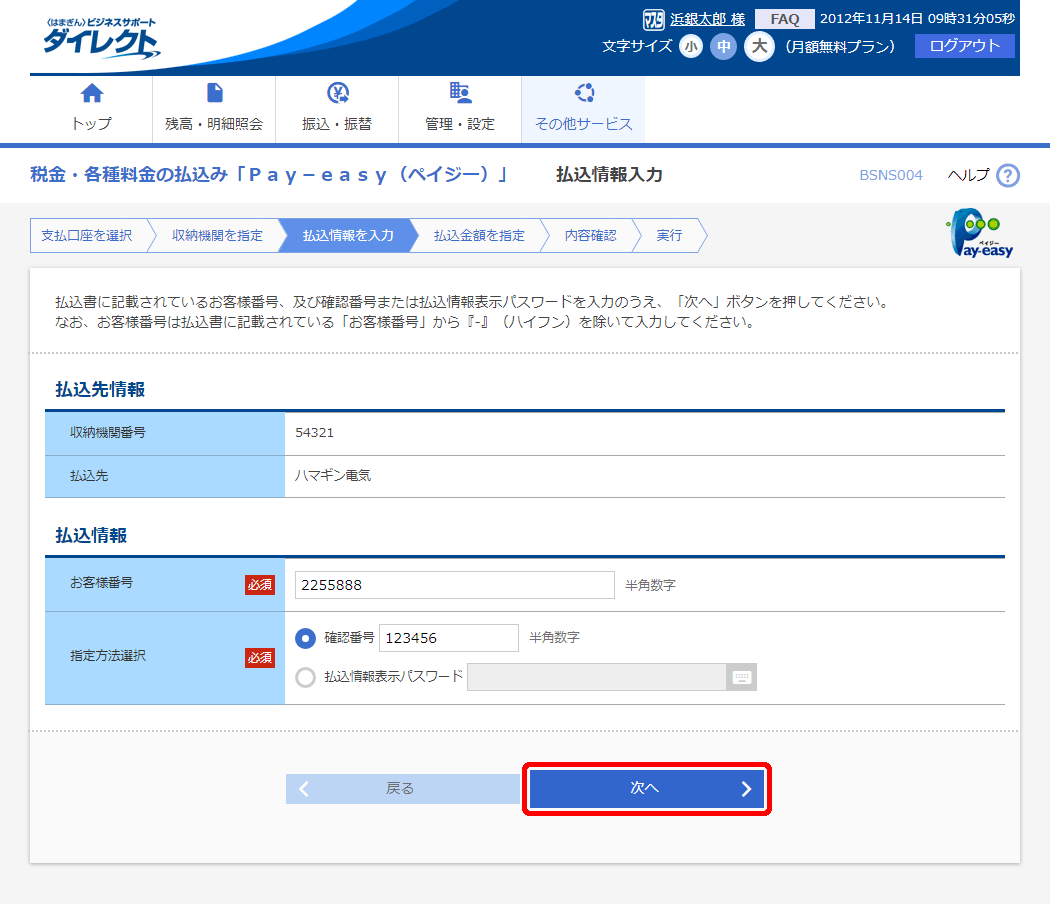The width and height of the screenshot is (1050, 904).
Task: Go to the 収納機関を指定 step
Action: (217, 236)
